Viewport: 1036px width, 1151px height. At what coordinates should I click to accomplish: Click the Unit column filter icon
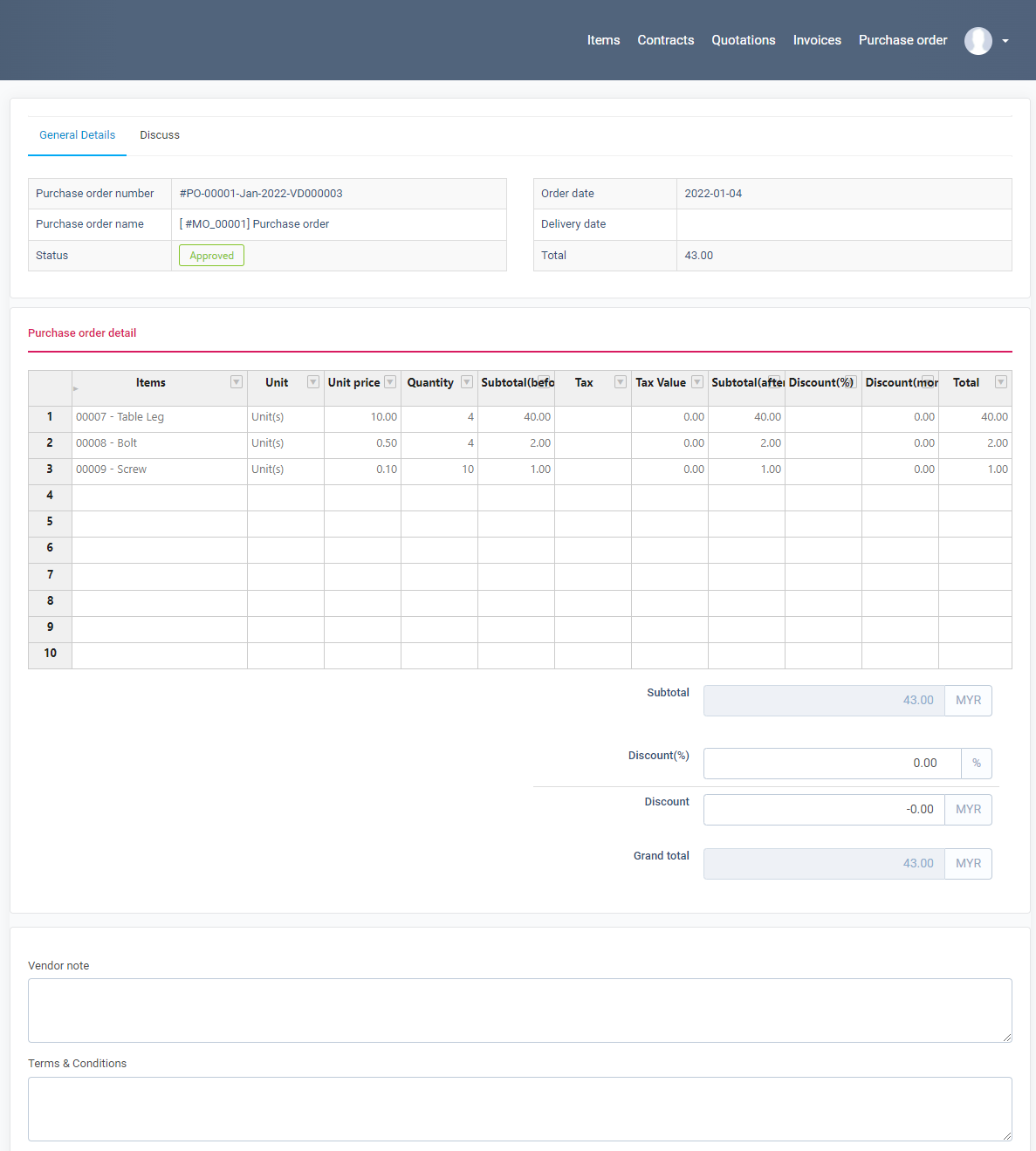313,382
